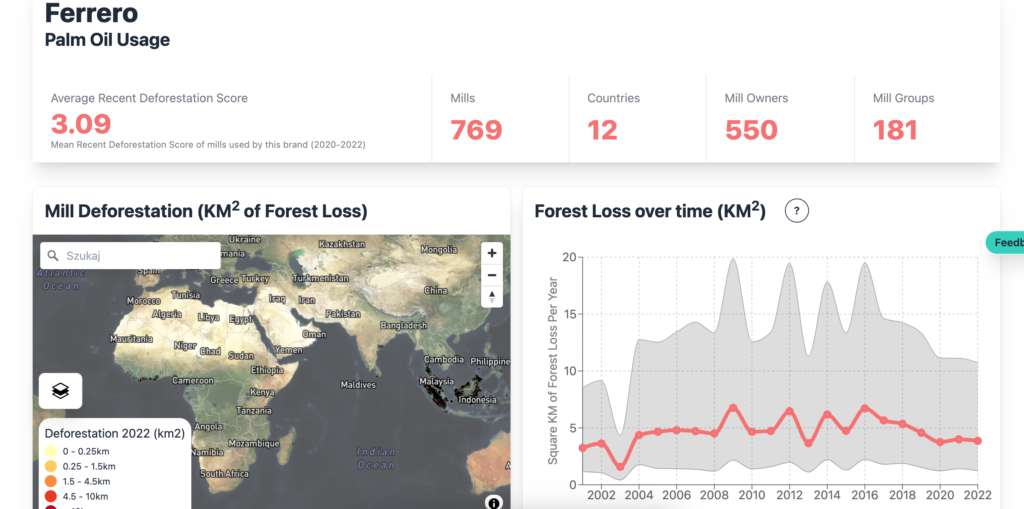1024x509 pixels.
Task: Click the 2012 data point on chart
Action: pyautogui.click(x=789, y=411)
